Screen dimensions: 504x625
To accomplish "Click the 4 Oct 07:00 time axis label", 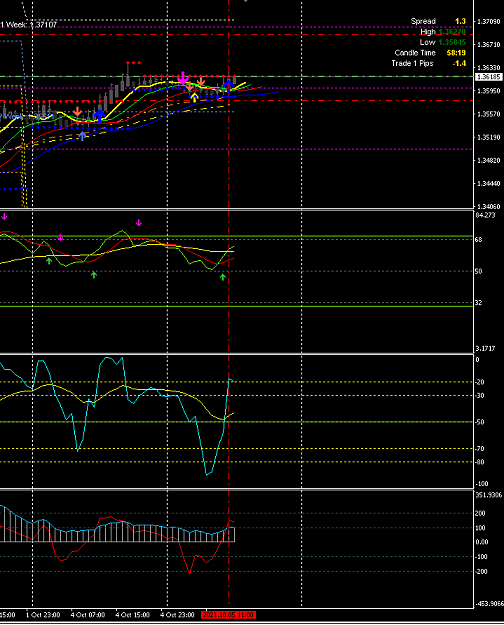I will [x=88, y=615].
